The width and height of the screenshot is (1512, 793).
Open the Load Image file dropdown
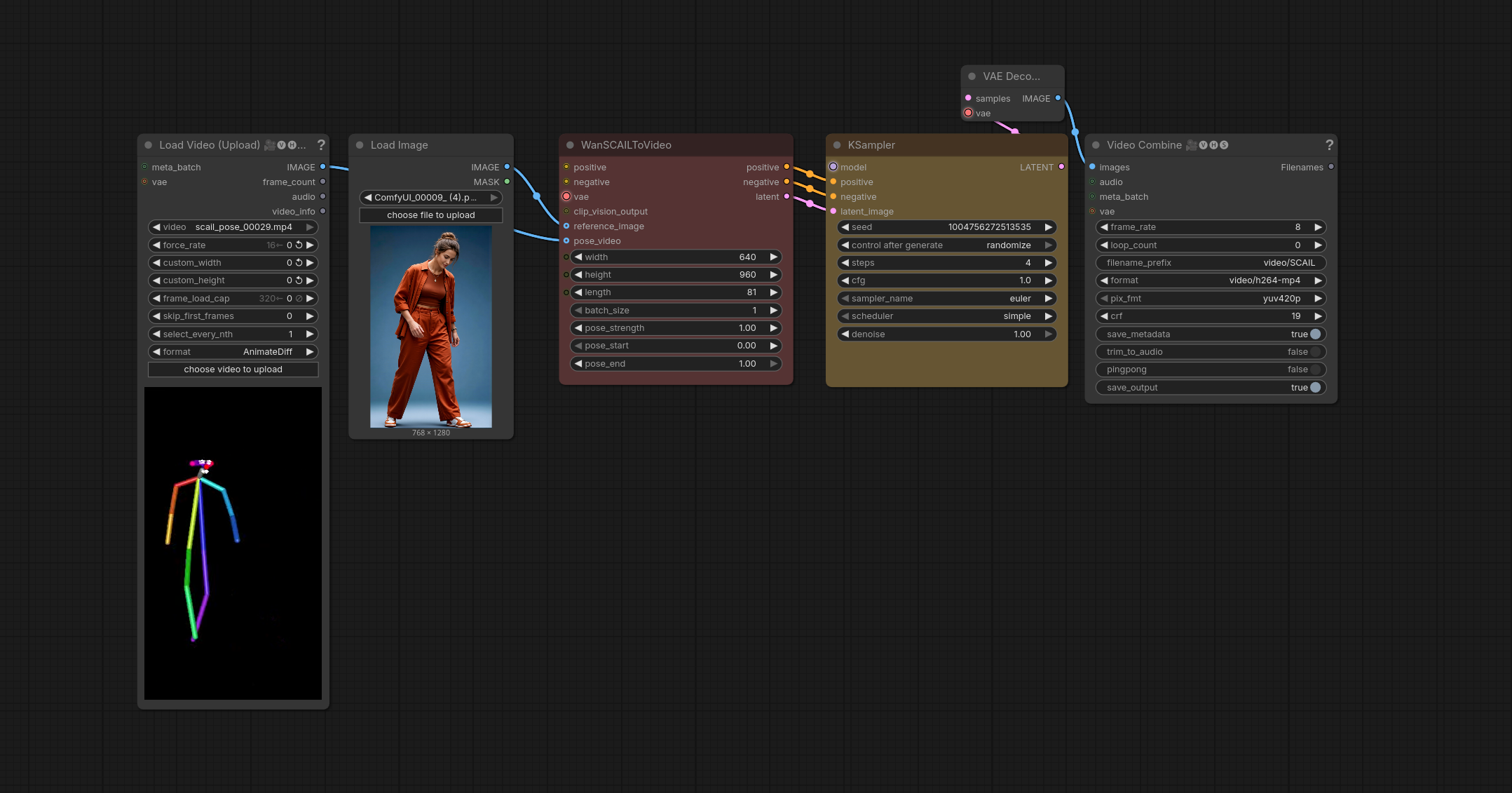(430, 198)
